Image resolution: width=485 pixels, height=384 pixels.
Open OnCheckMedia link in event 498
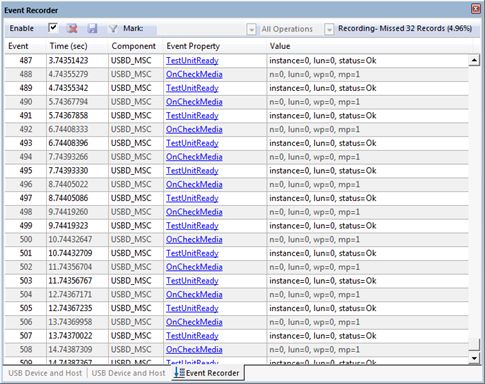pyautogui.click(x=194, y=212)
